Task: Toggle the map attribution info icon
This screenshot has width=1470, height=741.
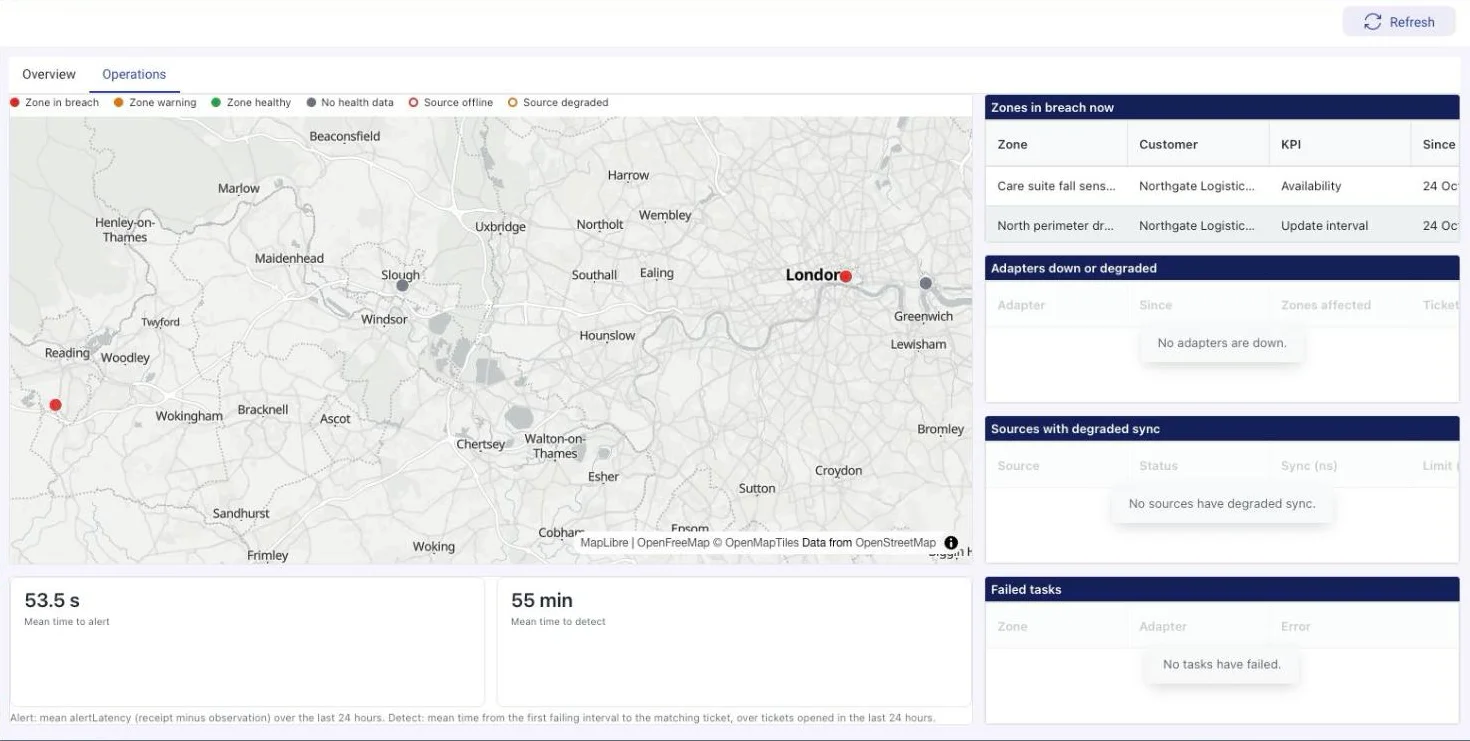Action: 951,543
